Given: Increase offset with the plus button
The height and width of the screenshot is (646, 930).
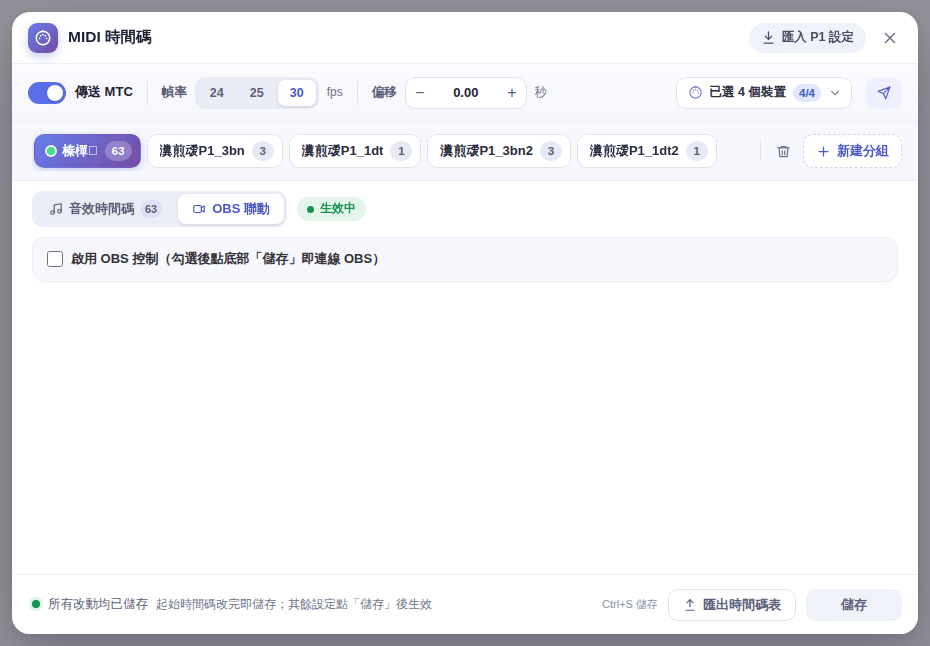Looking at the screenshot, I should coord(511,93).
